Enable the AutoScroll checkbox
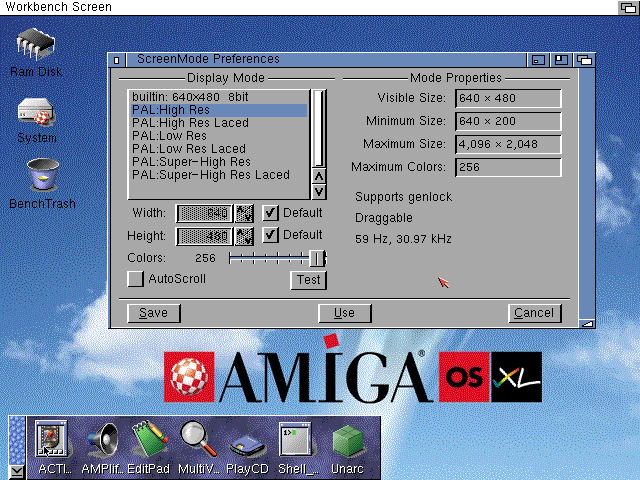The height and width of the screenshot is (480, 640). point(136,279)
